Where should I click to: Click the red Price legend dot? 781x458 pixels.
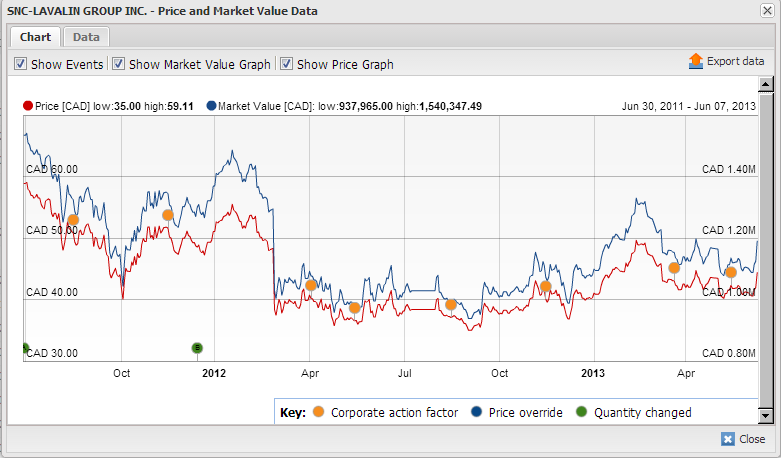(27, 105)
